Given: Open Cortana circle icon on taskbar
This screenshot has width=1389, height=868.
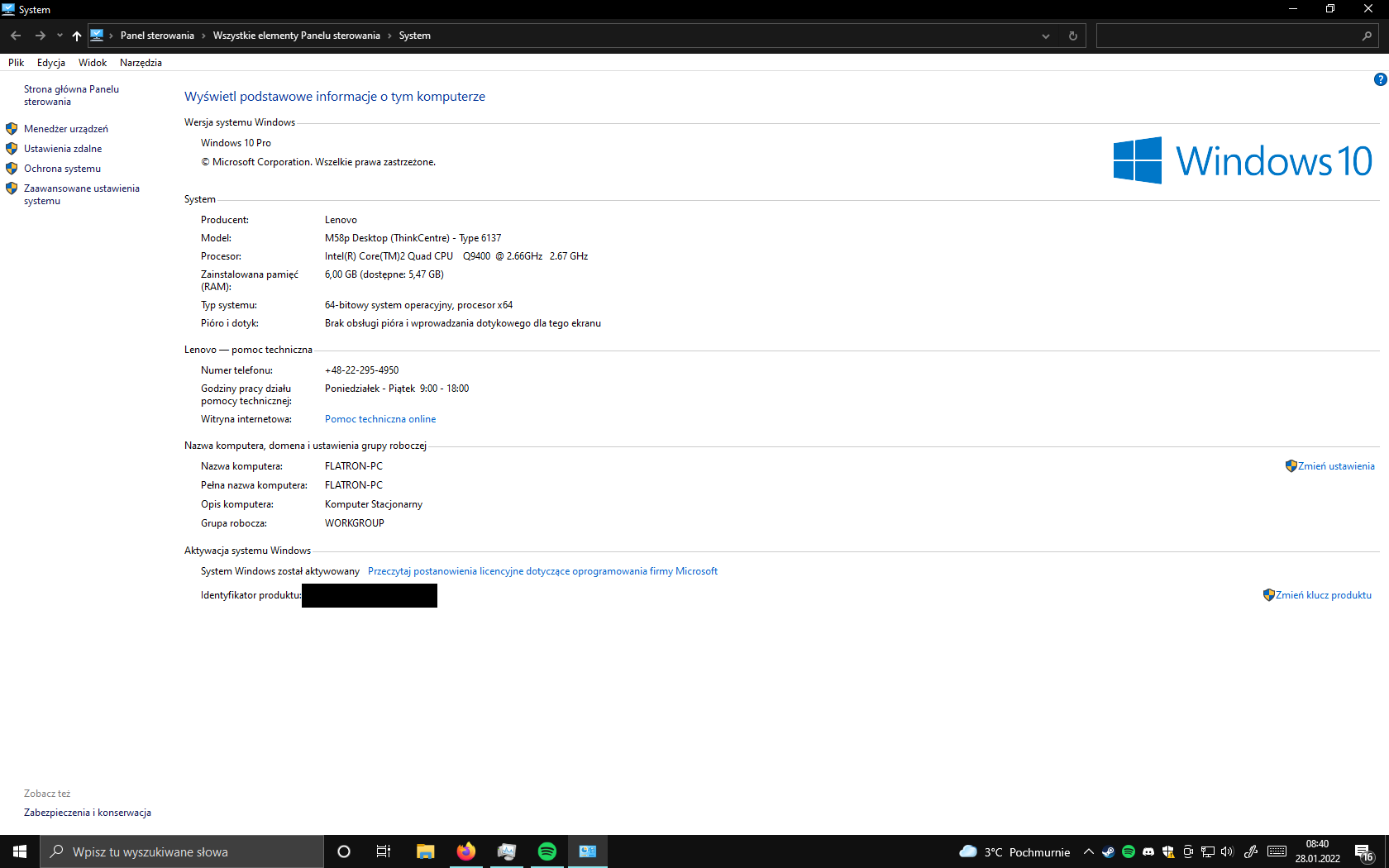Looking at the screenshot, I should coord(344,851).
